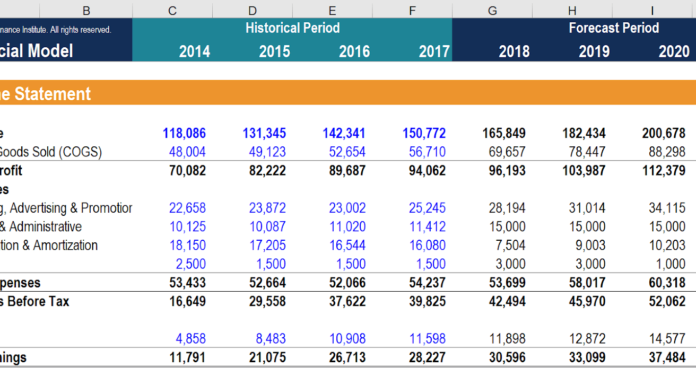Select the 2019 year cell

594,52
